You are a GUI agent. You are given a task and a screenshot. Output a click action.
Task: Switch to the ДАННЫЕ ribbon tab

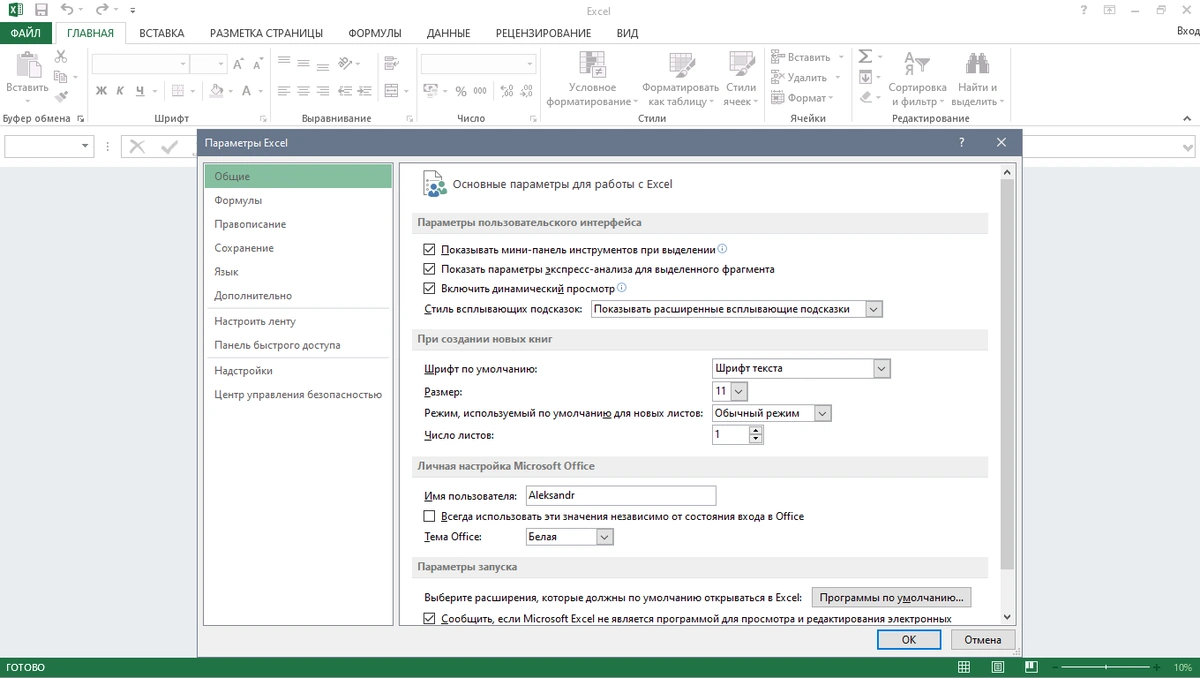tap(449, 33)
